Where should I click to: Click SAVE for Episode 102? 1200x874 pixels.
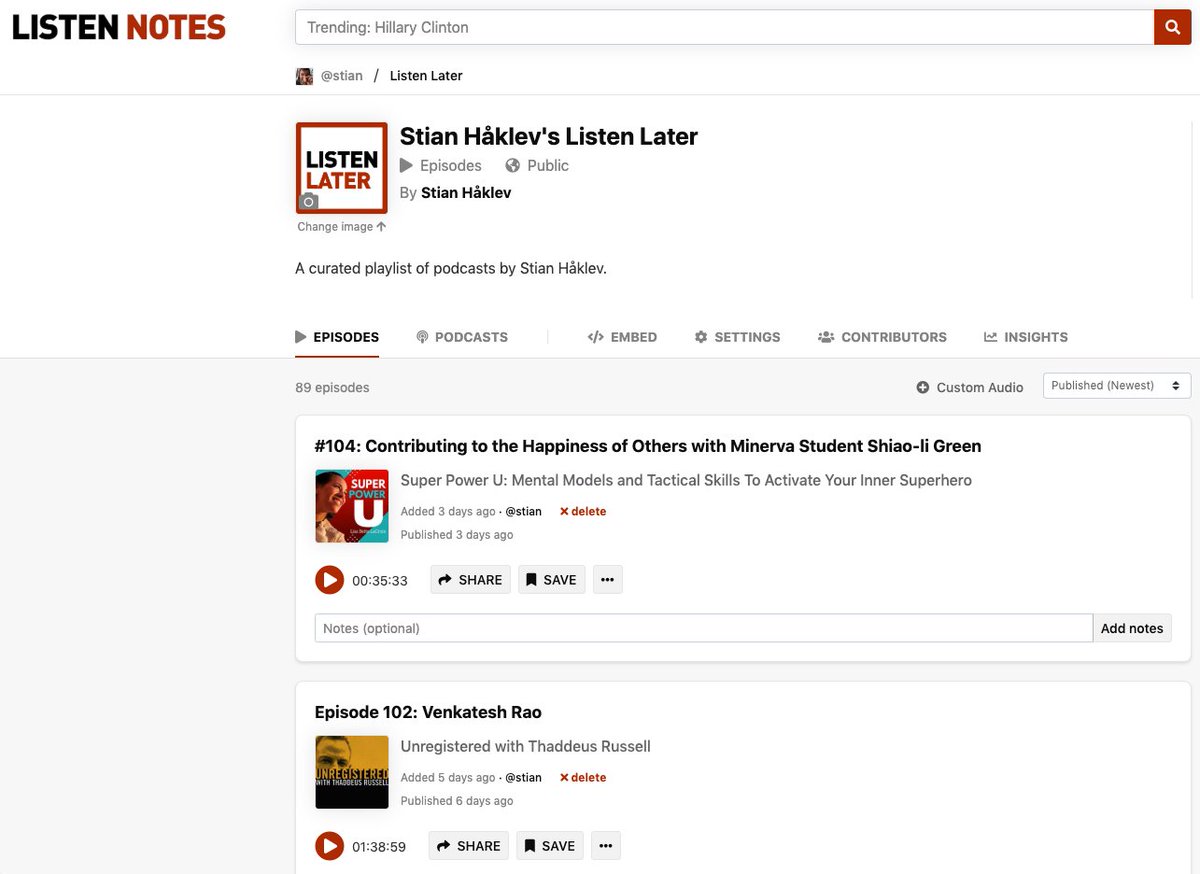pyautogui.click(x=550, y=846)
